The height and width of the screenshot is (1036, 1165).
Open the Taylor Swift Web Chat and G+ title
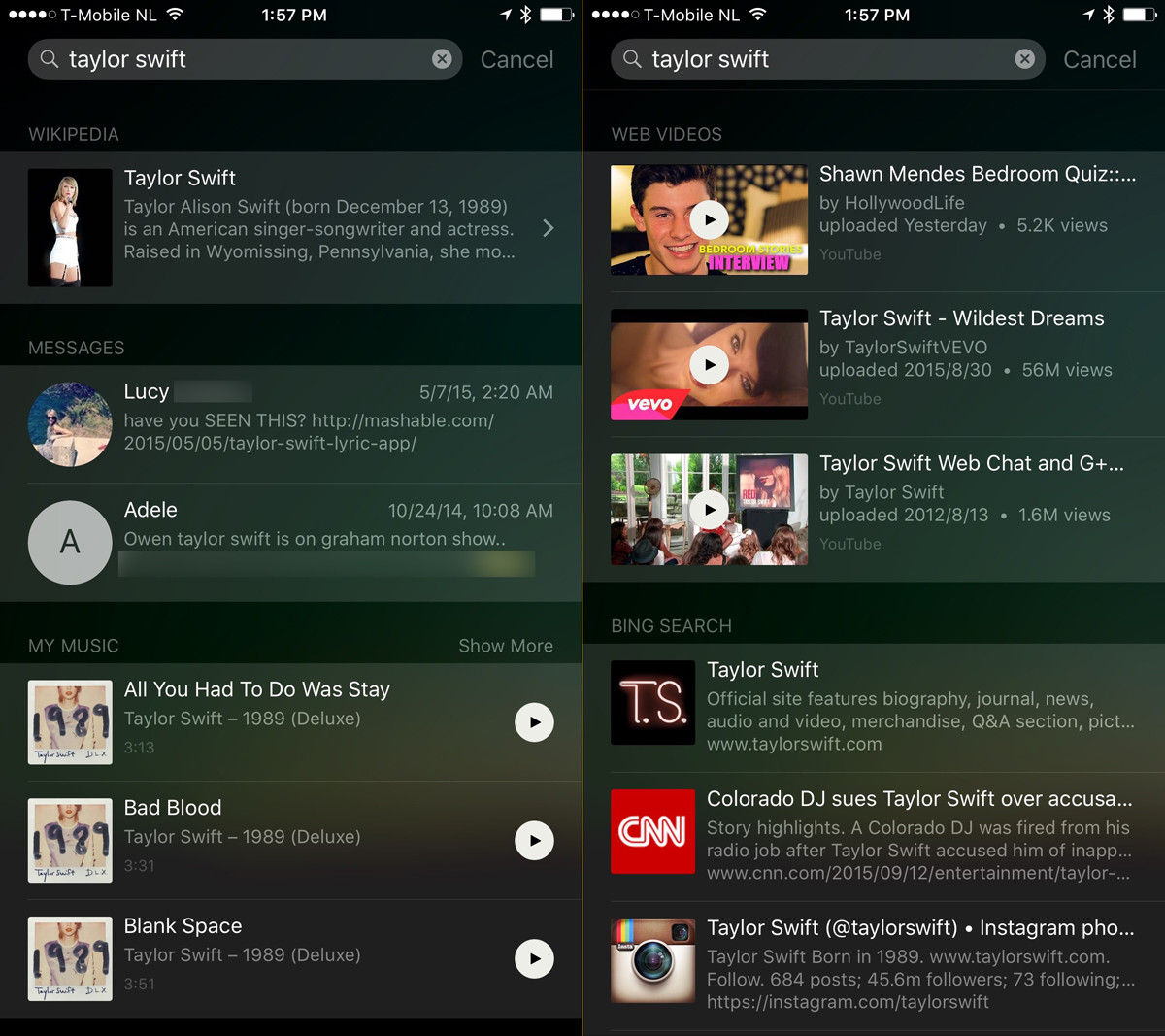[x=972, y=463]
